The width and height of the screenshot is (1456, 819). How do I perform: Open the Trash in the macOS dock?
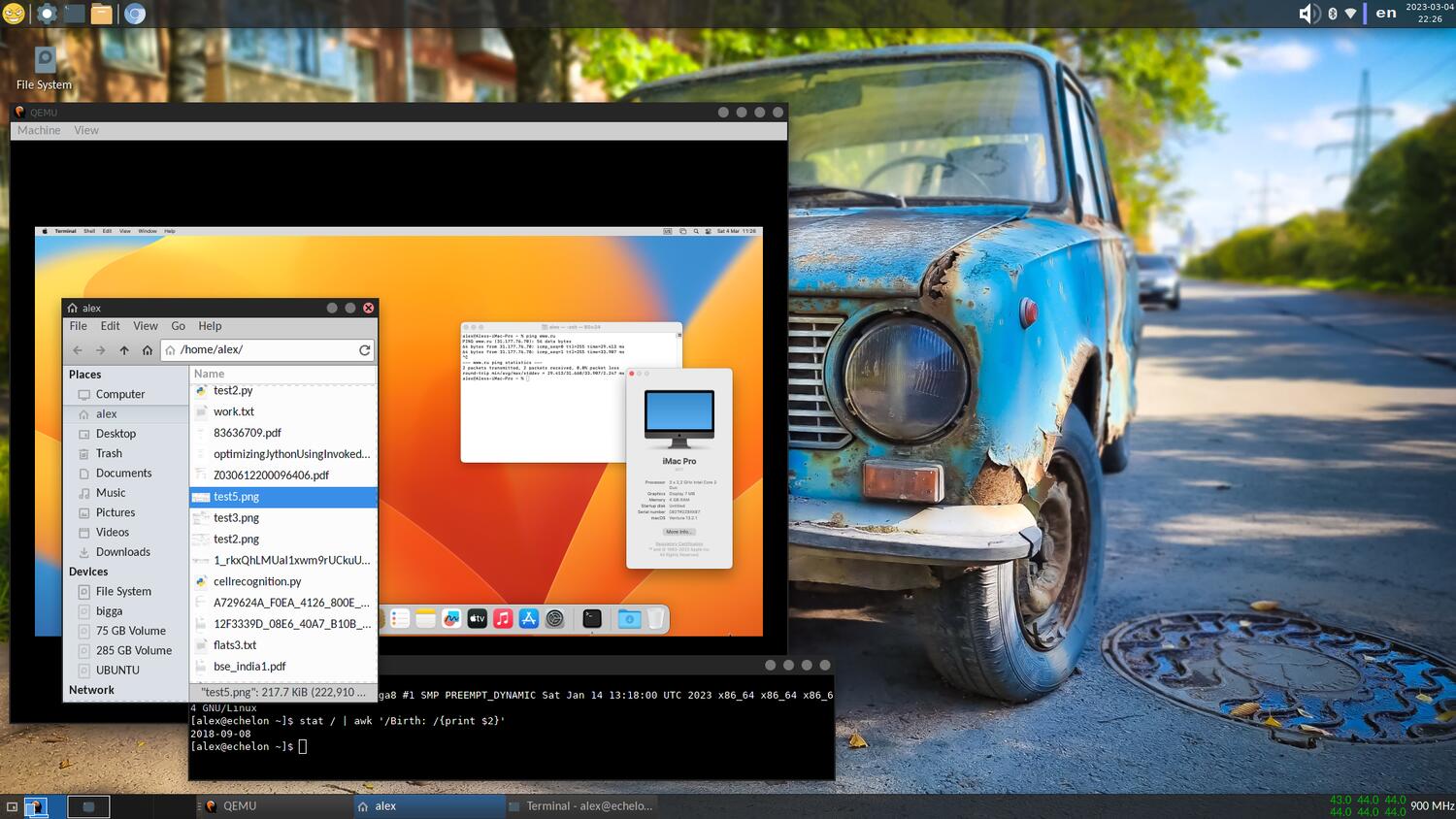tap(656, 619)
